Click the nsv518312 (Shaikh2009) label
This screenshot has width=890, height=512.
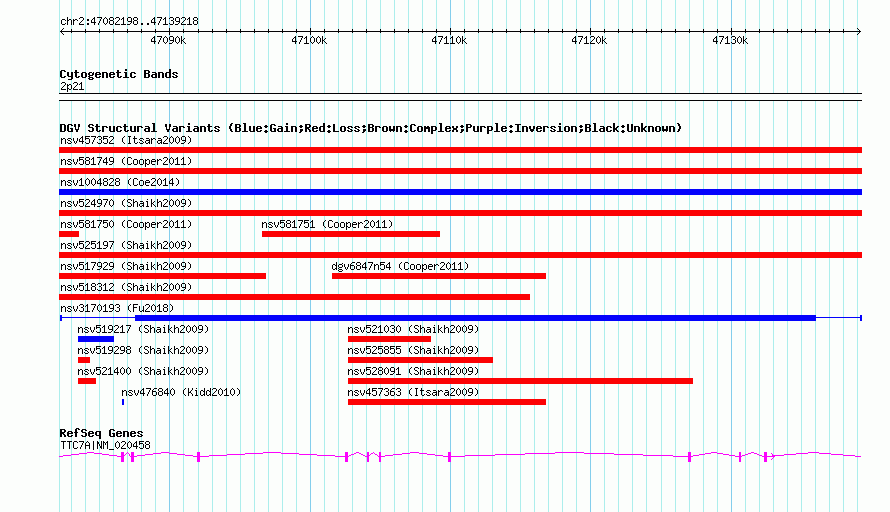(x=126, y=287)
